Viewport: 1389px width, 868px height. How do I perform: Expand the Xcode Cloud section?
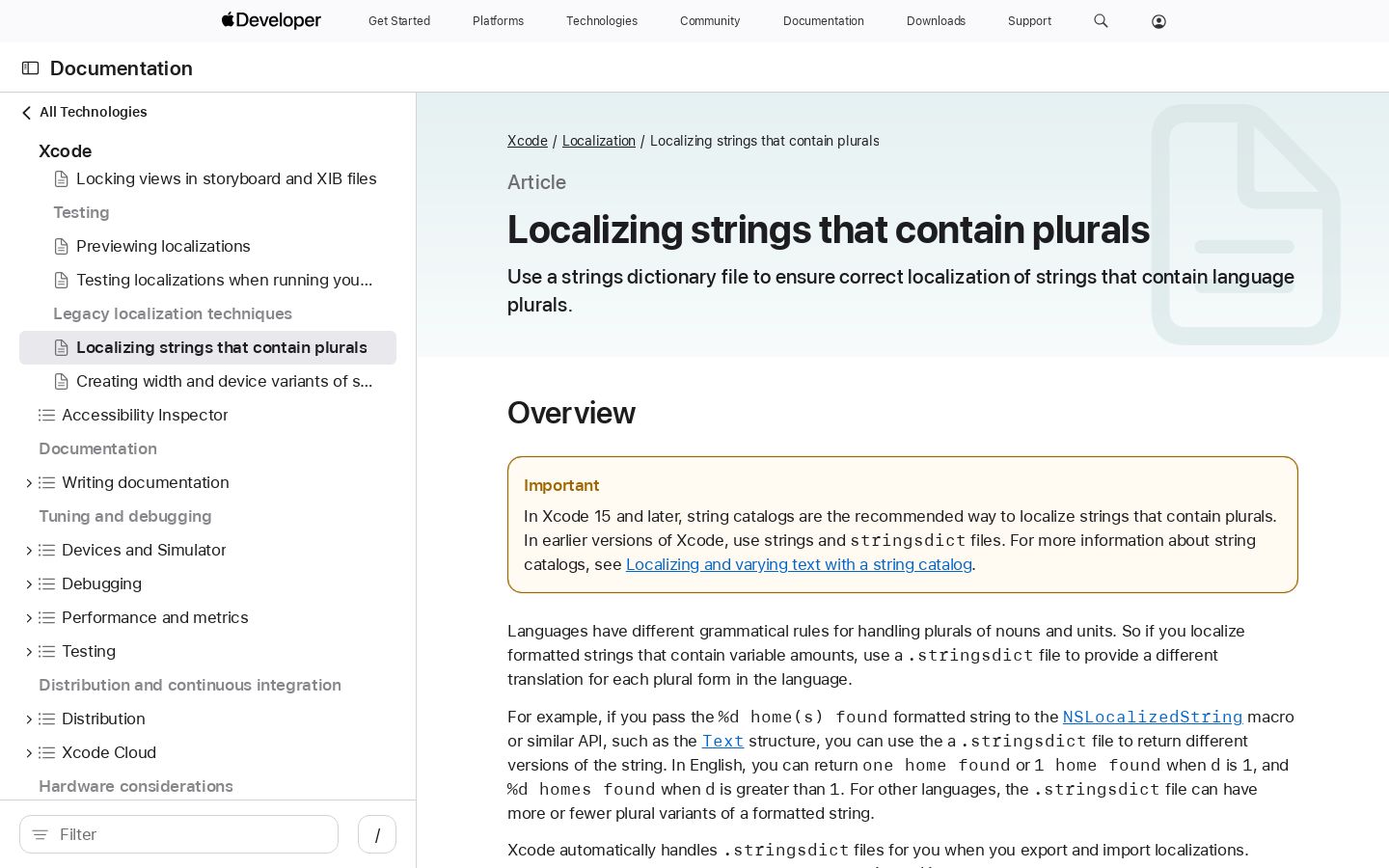click(28, 753)
